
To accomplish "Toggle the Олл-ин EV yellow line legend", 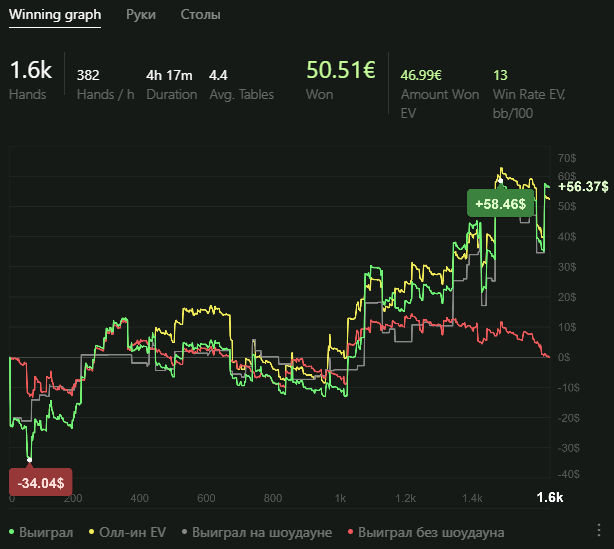I will (x=128, y=533).
